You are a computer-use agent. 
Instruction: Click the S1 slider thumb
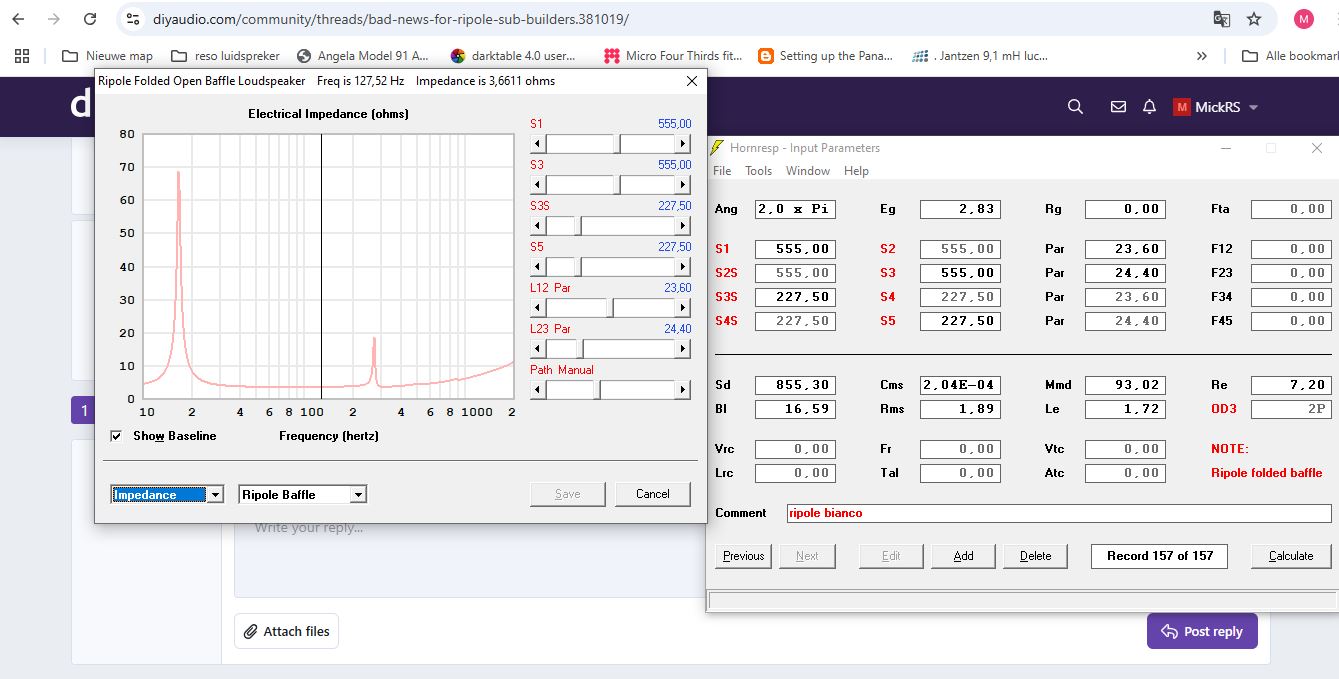pos(617,144)
